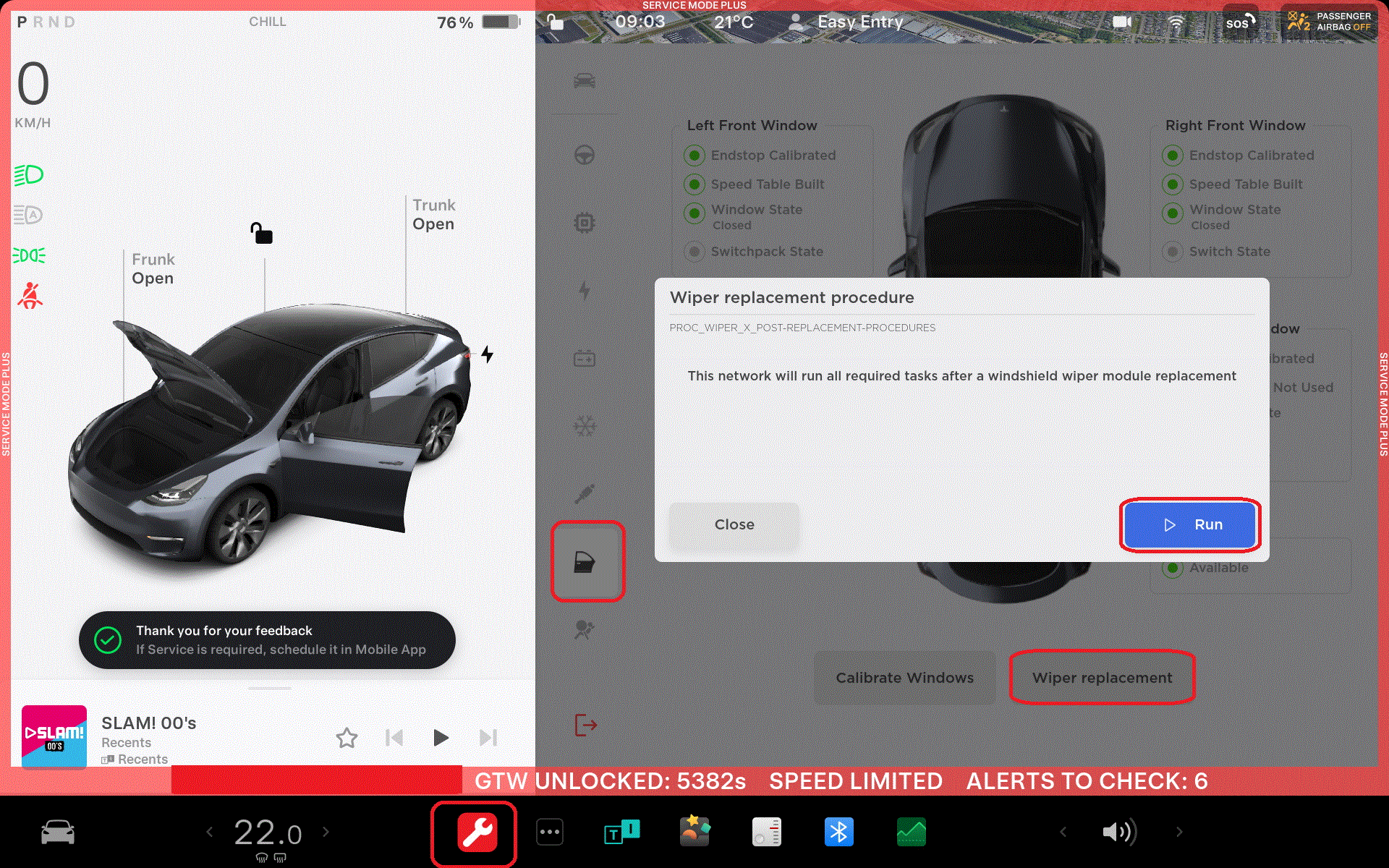The height and width of the screenshot is (868, 1389).
Task: Increase cabin temperature with the right chevron
Action: pyautogui.click(x=326, y=833)
